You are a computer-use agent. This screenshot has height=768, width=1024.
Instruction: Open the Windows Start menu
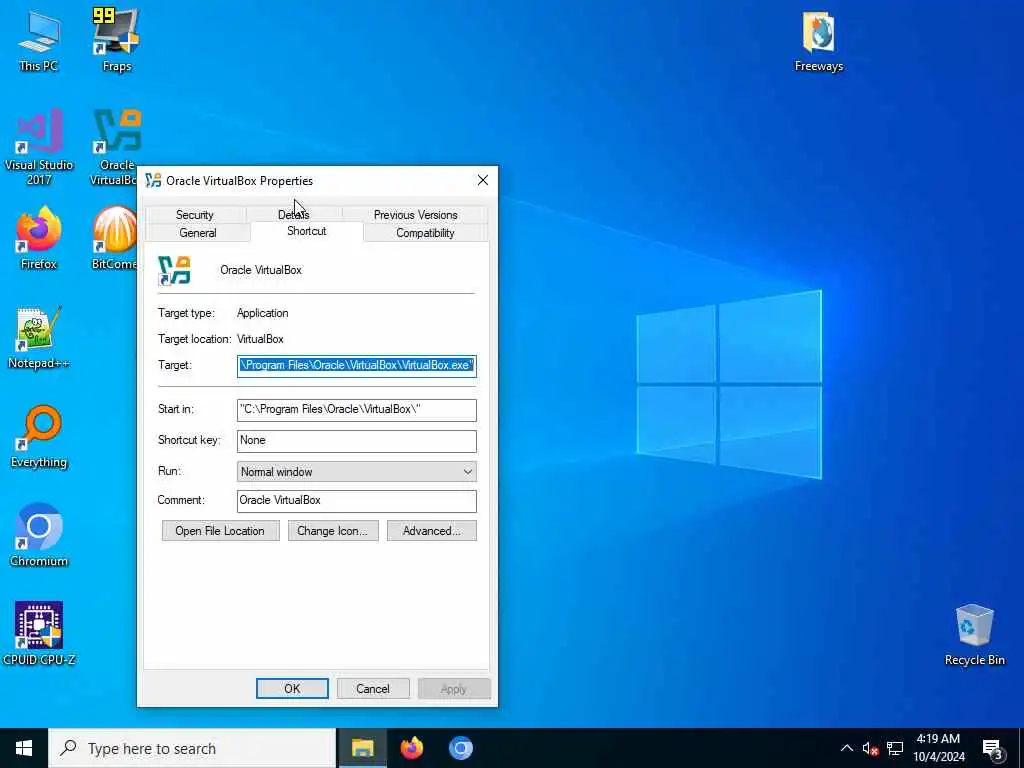click(24, 748)
